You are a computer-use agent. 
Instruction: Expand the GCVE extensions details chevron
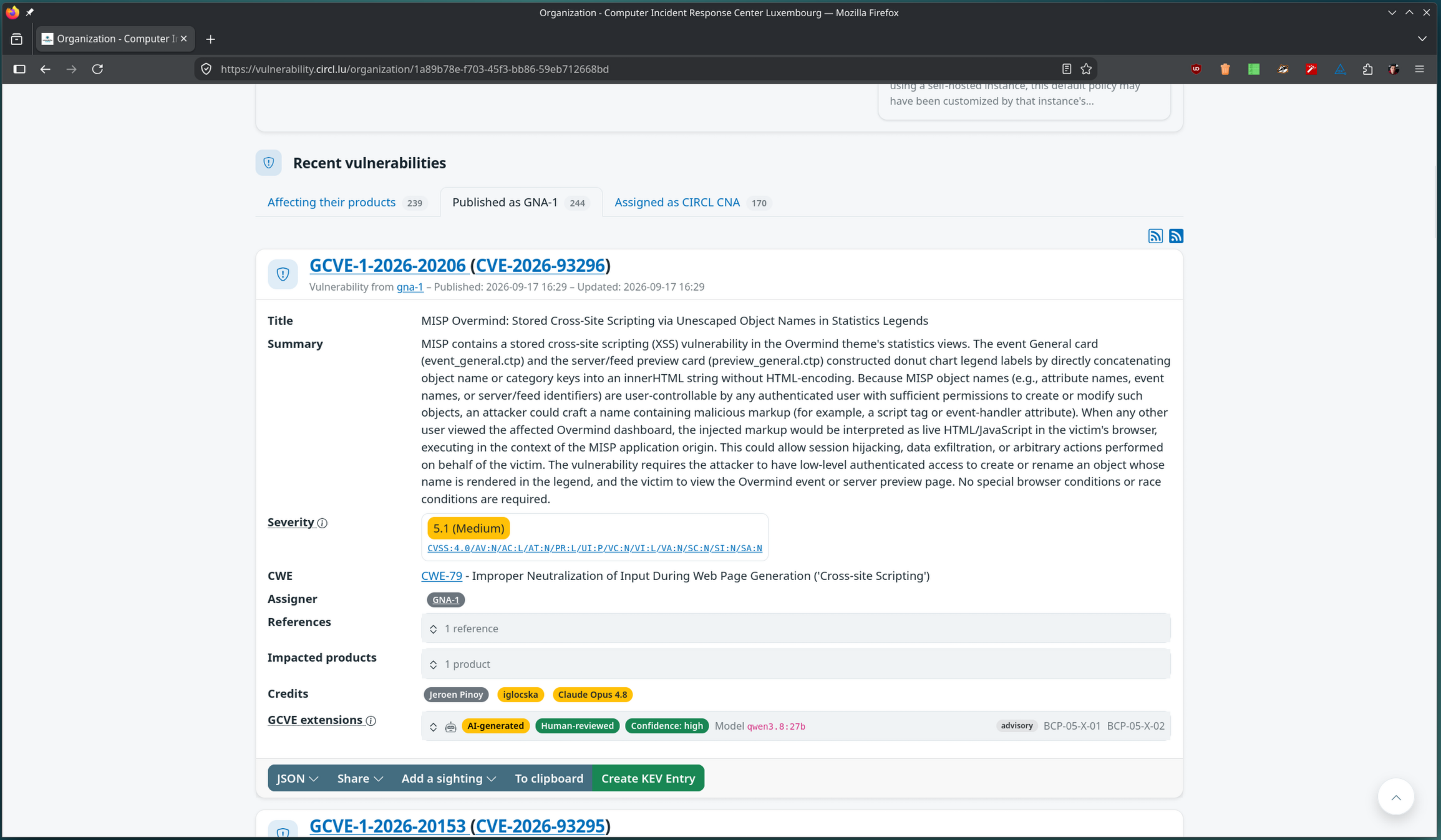pos(433,727)
